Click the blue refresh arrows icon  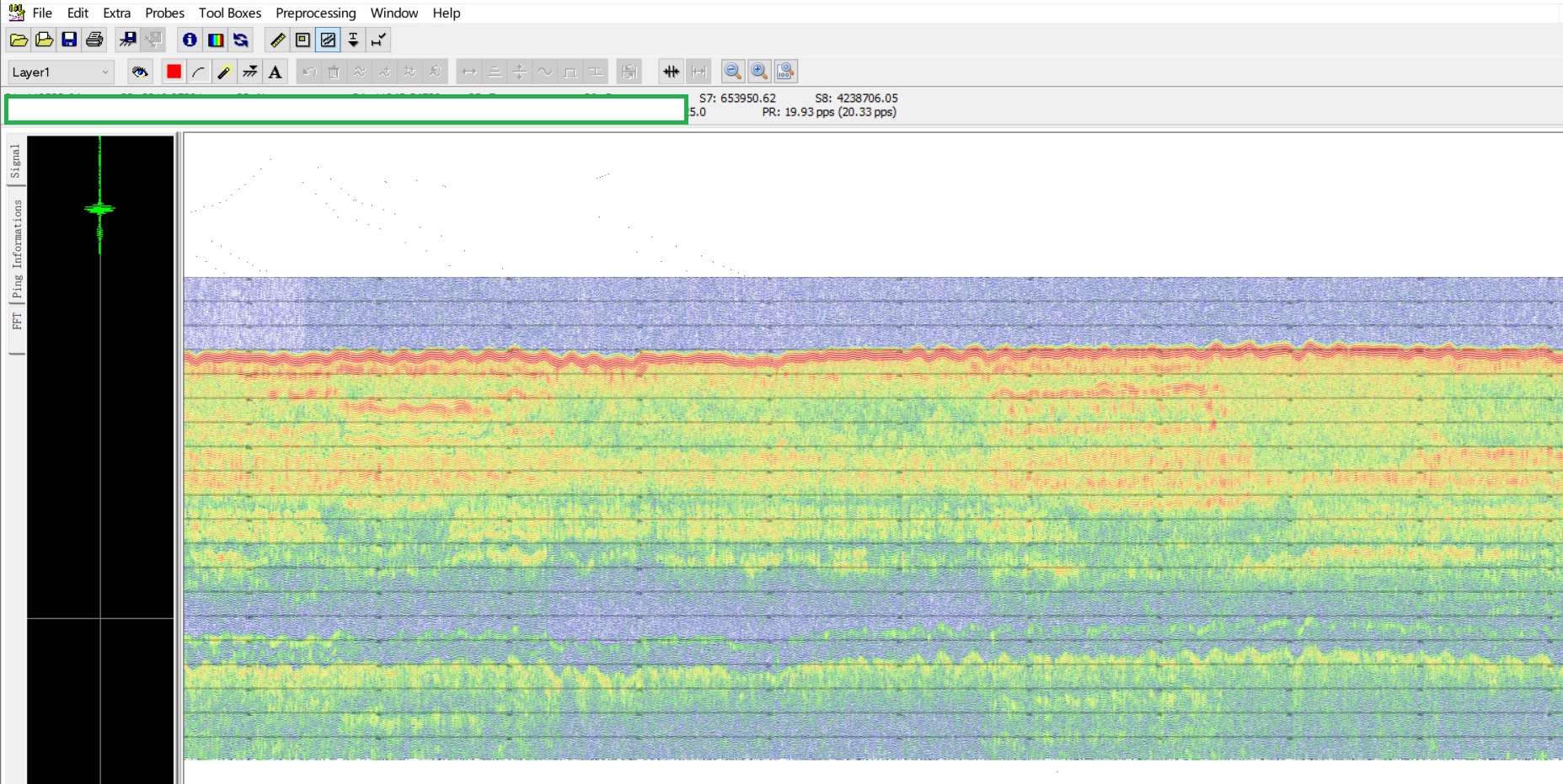pyautogui.click(x=241, y=40)
